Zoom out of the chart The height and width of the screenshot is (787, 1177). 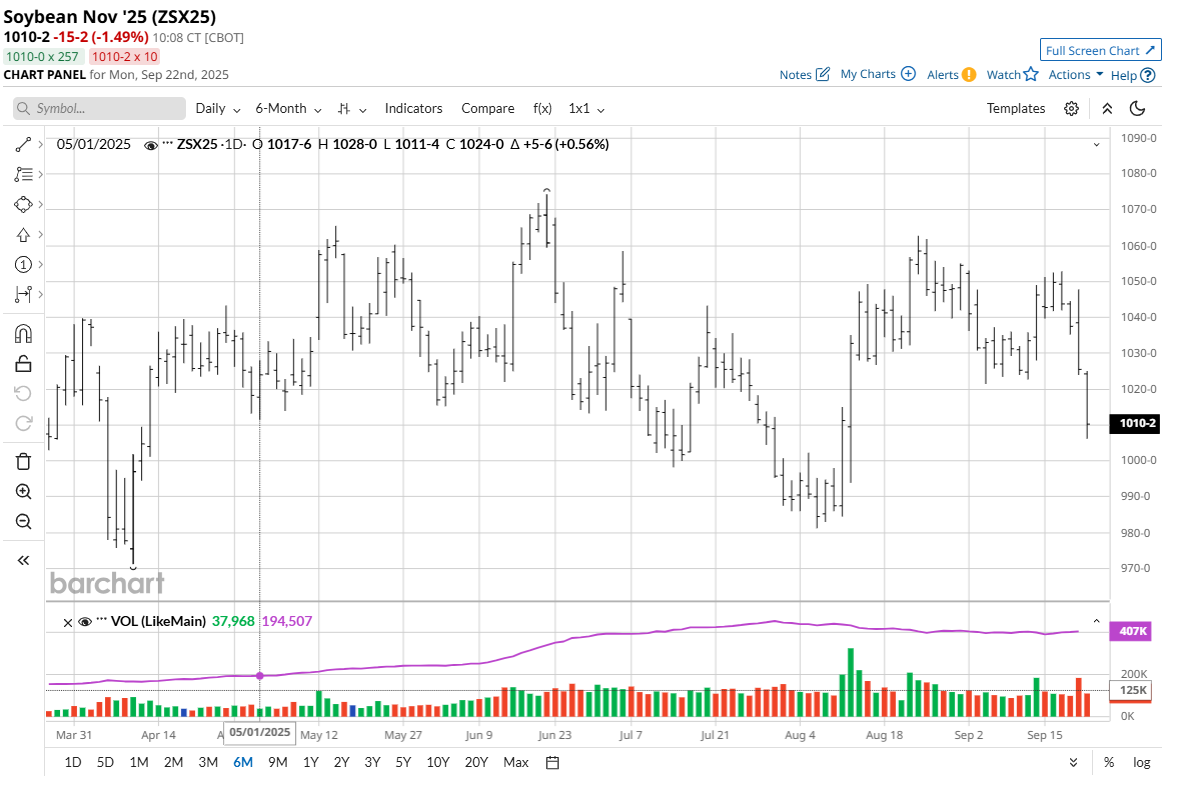23,522
